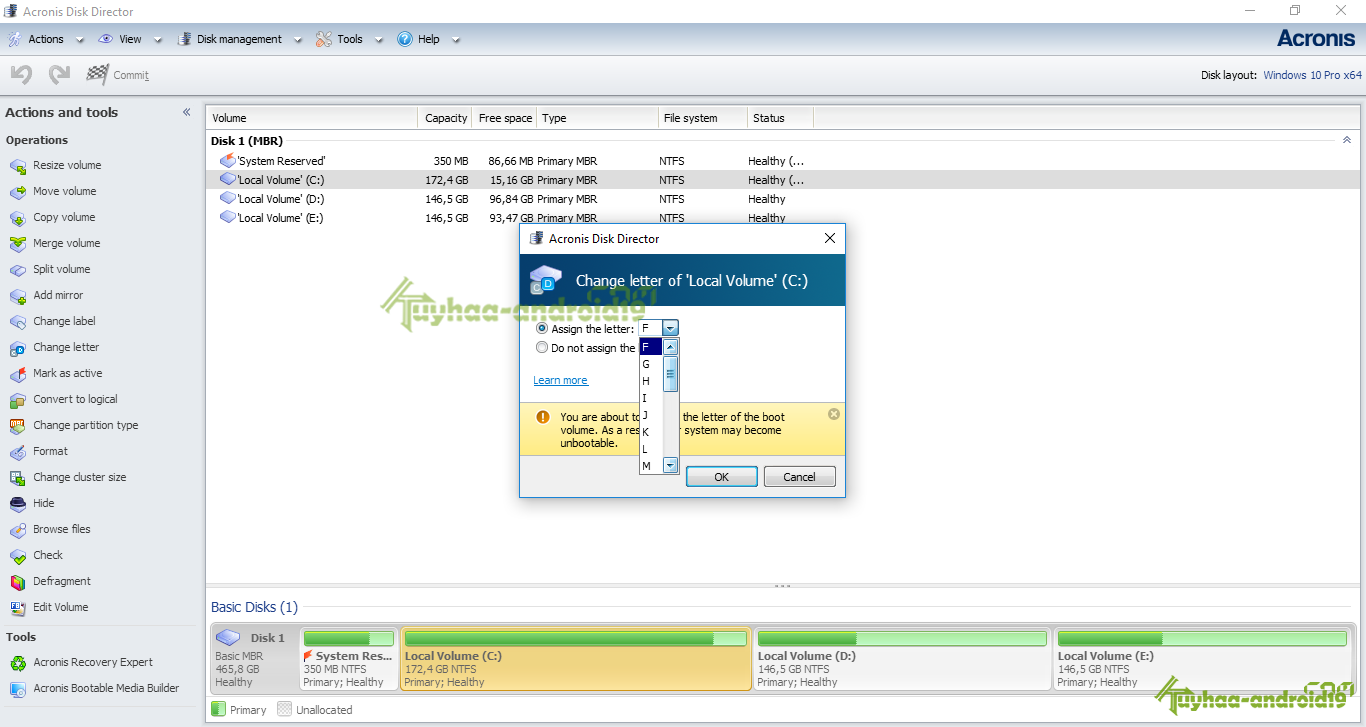Click the Change cluster size icon
Viewport: 1366px width, 727px height.
[x=17, y=478]
